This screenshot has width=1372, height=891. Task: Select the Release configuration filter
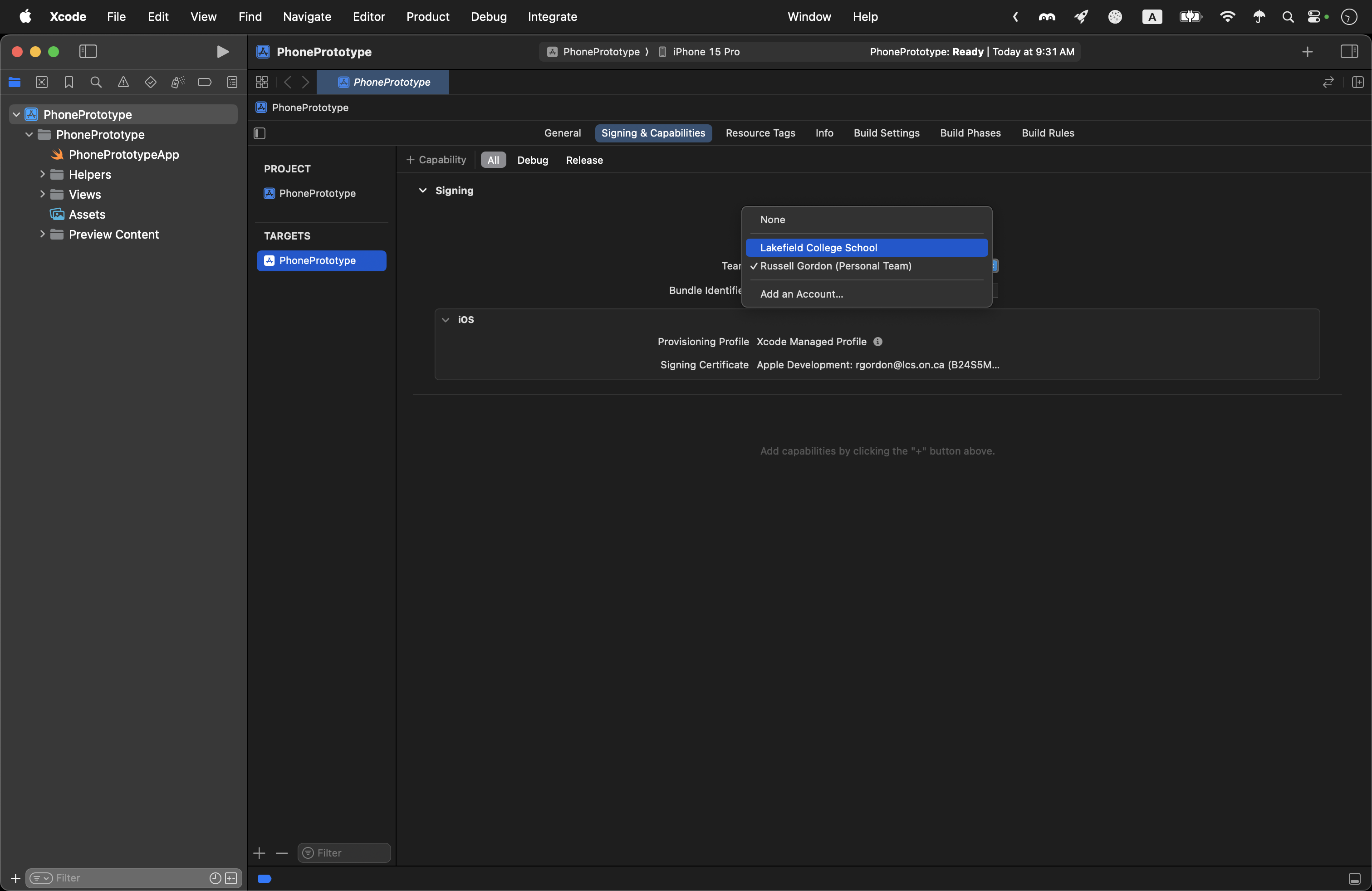click(584, 160)
